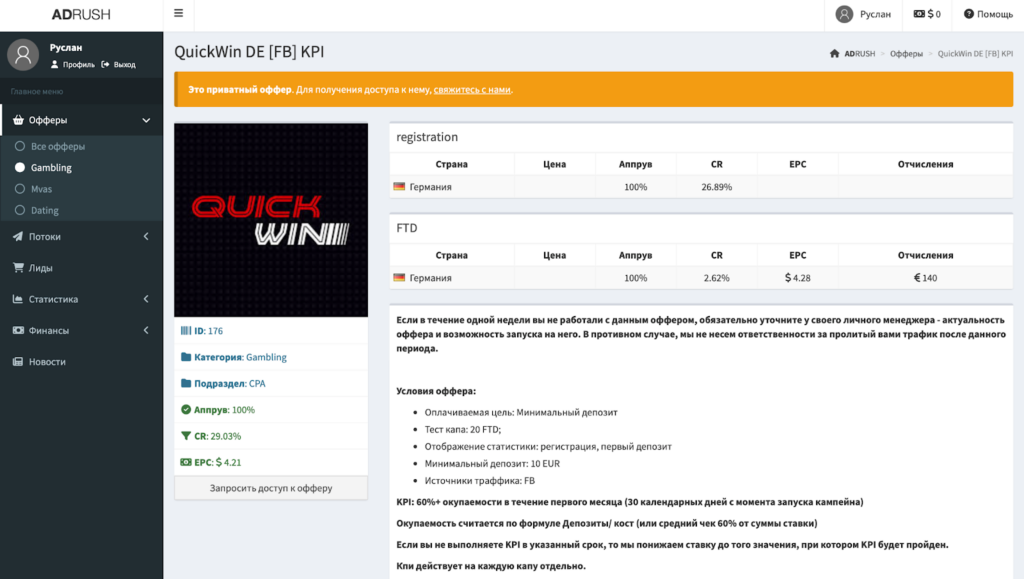This screenshot has height=579, width=1024.
Task: Click the barcode icon next to ID: 176
Action: (x=186, y=331)
